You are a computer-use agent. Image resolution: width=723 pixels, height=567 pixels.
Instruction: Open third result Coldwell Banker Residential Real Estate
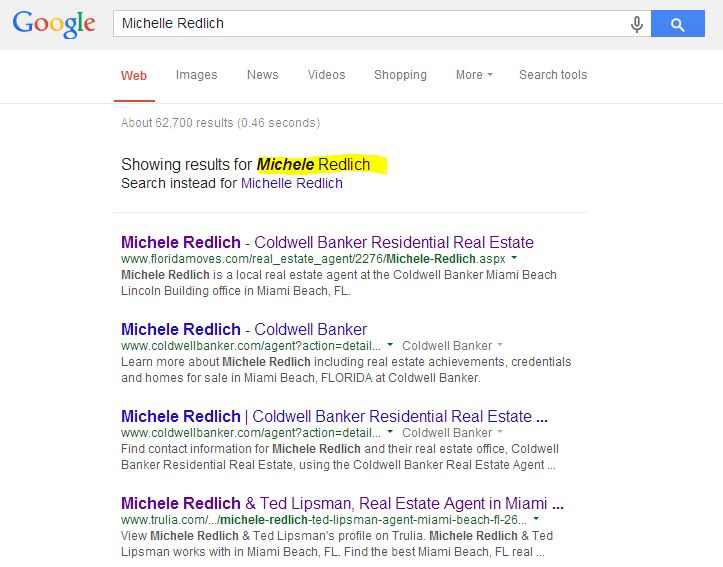334,416
